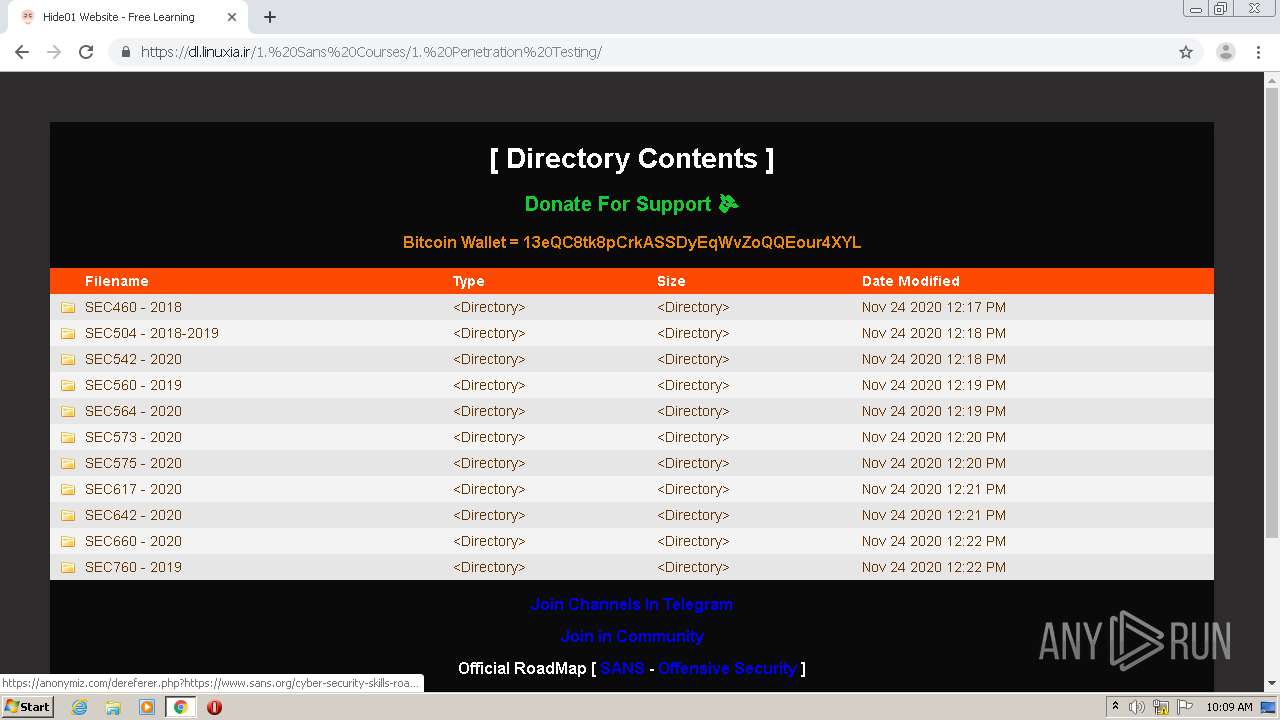Viewport: 1280px width, 720px height.
Task: Click the Chrome taskbar icon
Action: 181,707
